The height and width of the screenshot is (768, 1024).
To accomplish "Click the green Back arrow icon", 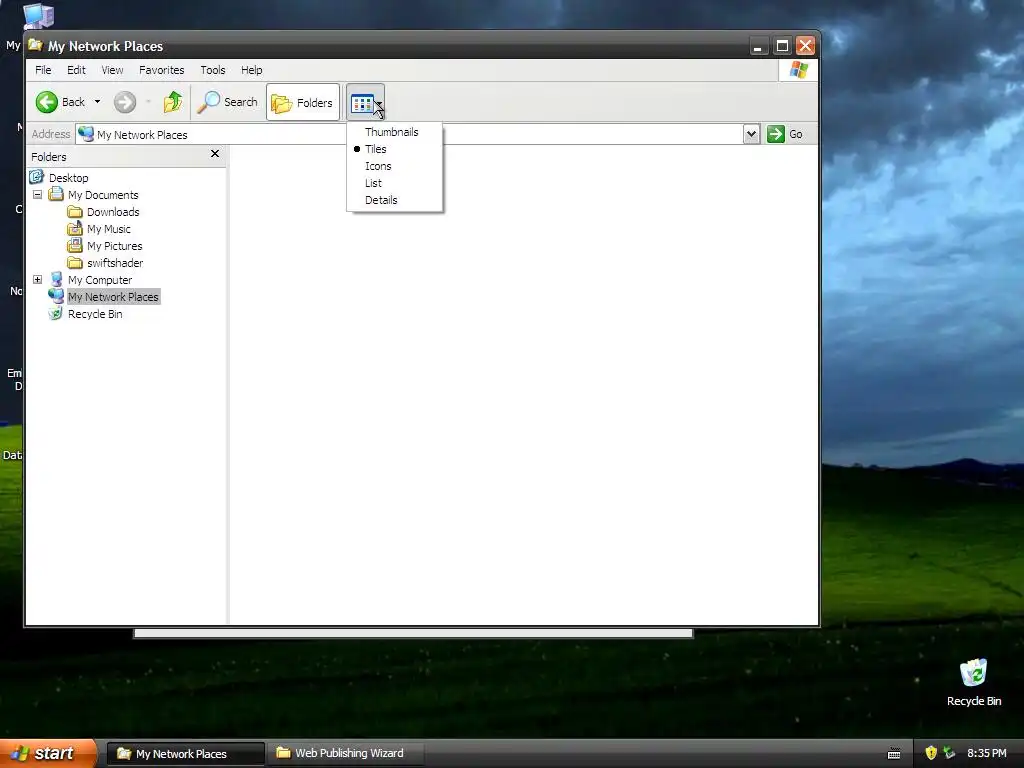I will [47, 102].
